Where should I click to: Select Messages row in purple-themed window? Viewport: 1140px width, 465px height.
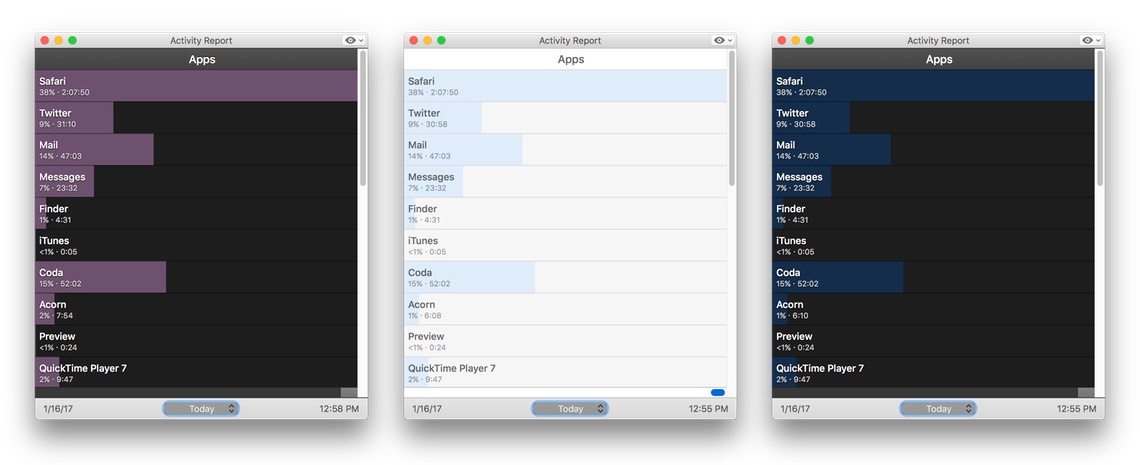[196, 182]
